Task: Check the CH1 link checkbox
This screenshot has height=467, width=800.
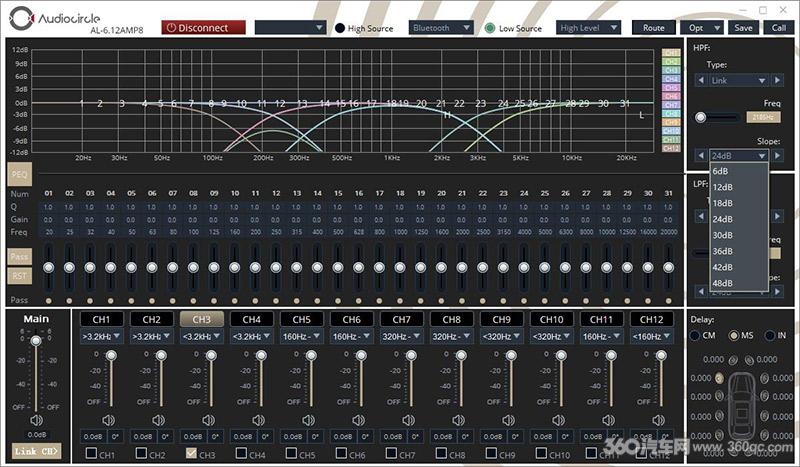Action: [91, 453]
